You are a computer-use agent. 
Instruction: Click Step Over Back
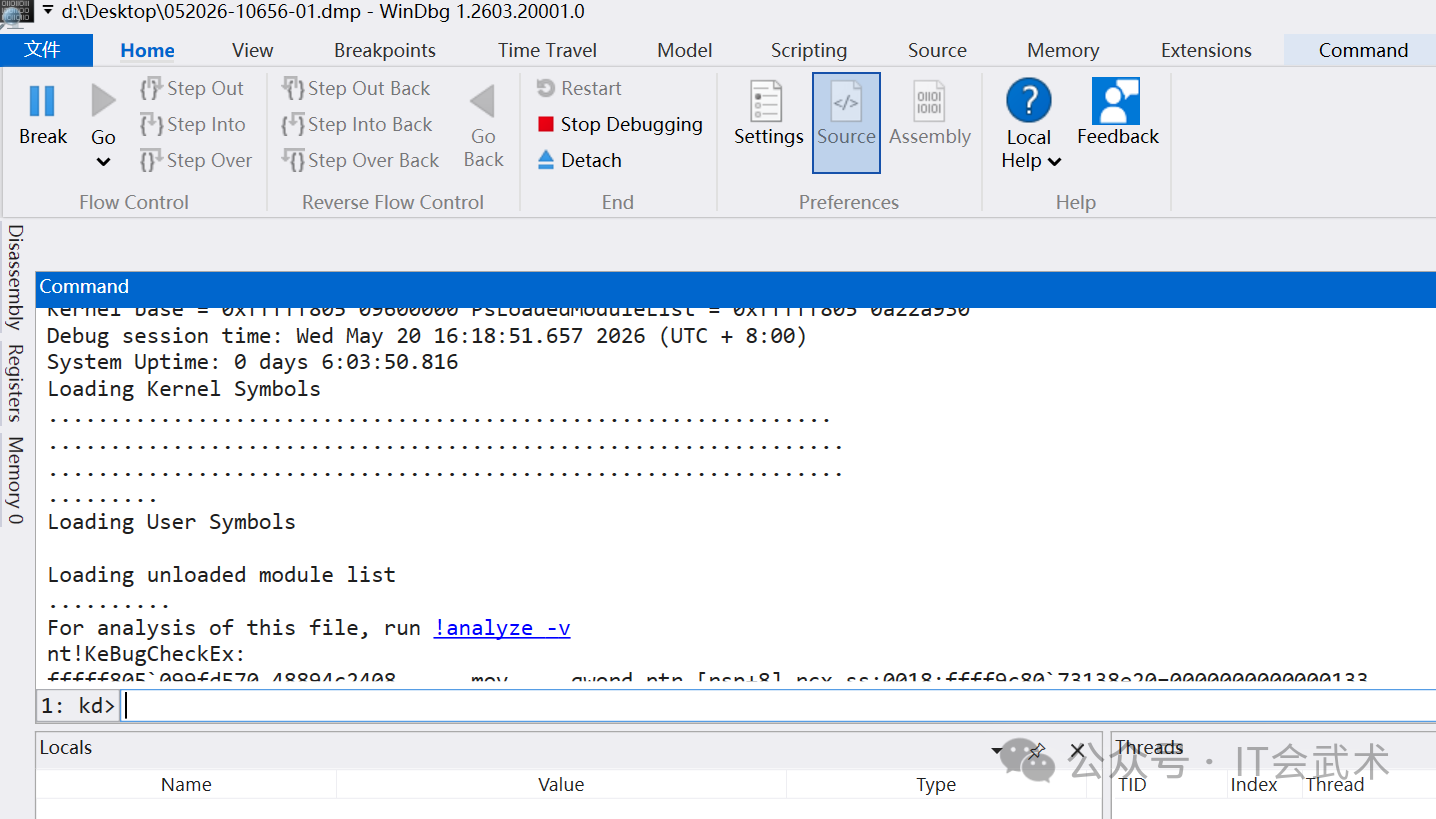click(360, 161)
